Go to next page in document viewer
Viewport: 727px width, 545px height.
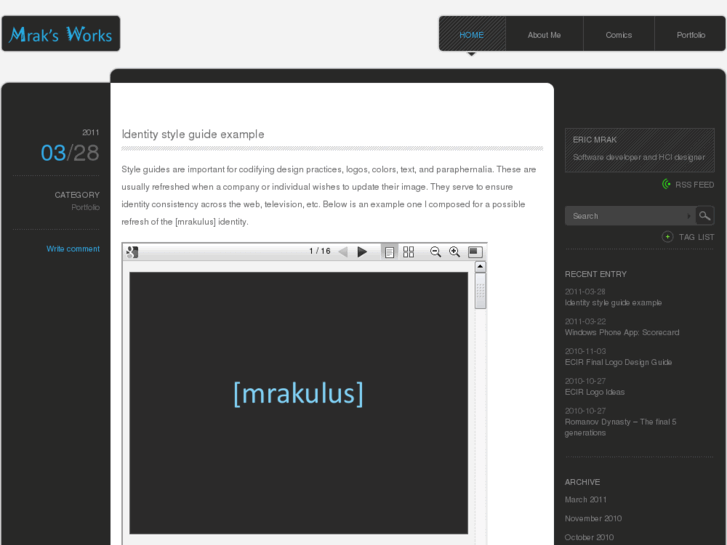(362, 252)
